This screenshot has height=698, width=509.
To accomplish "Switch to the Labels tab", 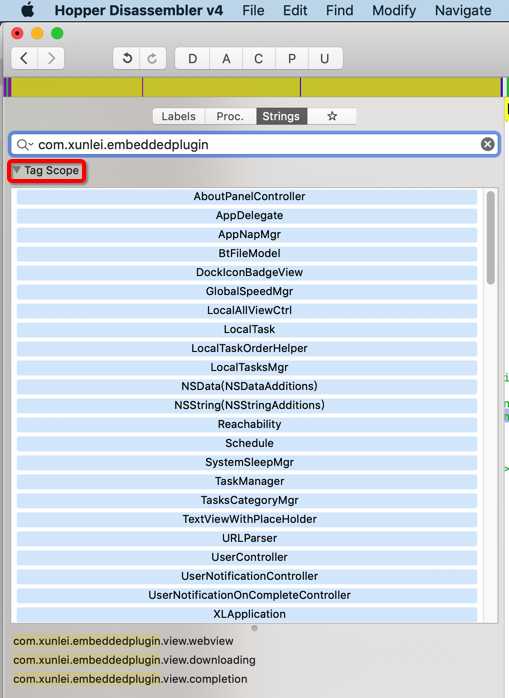I will click(179, 116).
